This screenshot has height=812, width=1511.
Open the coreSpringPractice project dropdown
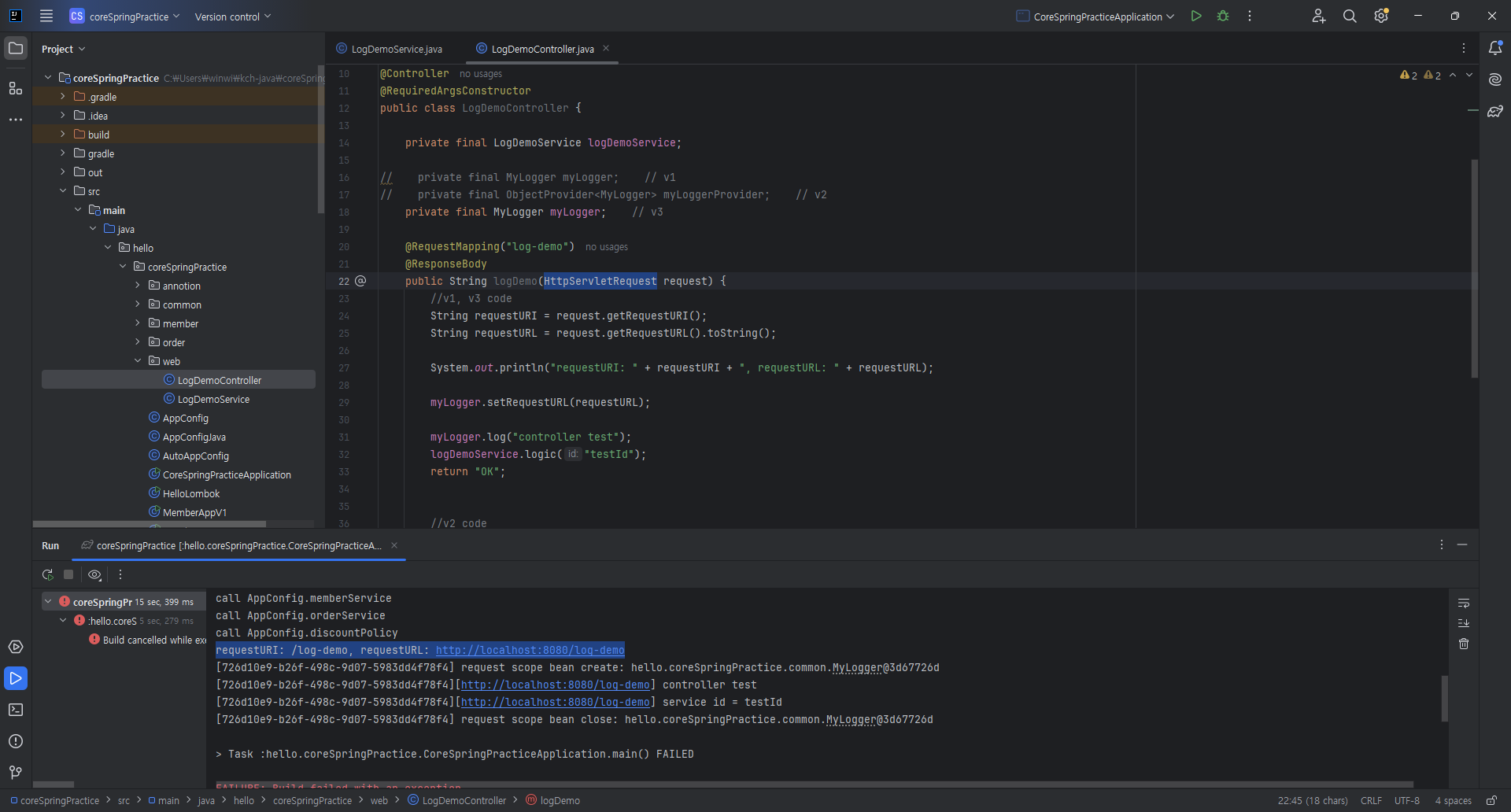tap(125, 16)
